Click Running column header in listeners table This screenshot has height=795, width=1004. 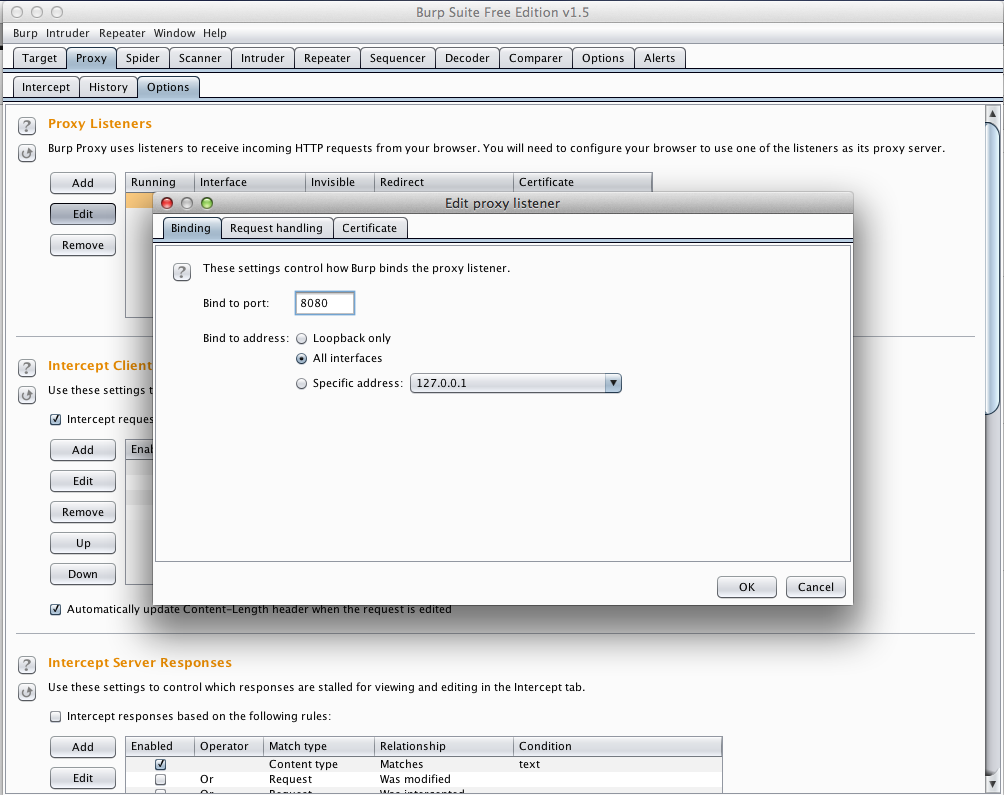point(160,182)
